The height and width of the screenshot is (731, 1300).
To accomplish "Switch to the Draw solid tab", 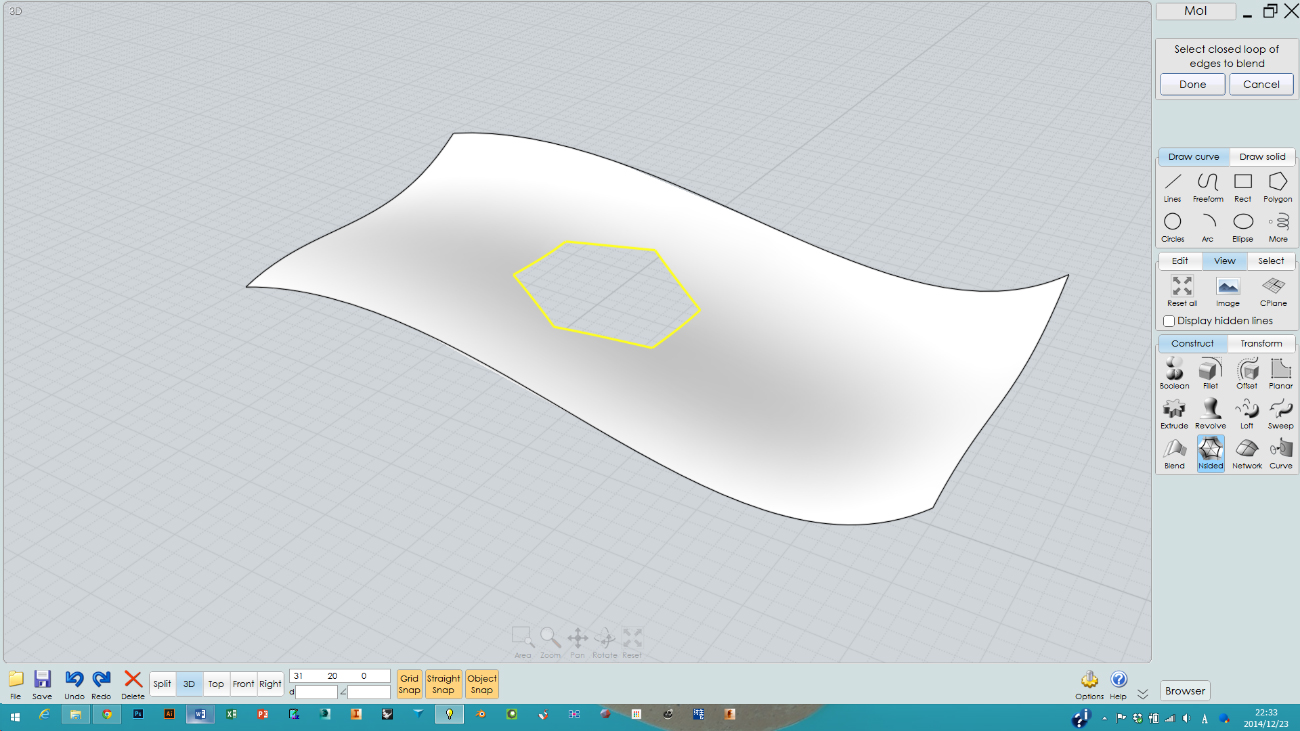I will (x=1262, y=157).
